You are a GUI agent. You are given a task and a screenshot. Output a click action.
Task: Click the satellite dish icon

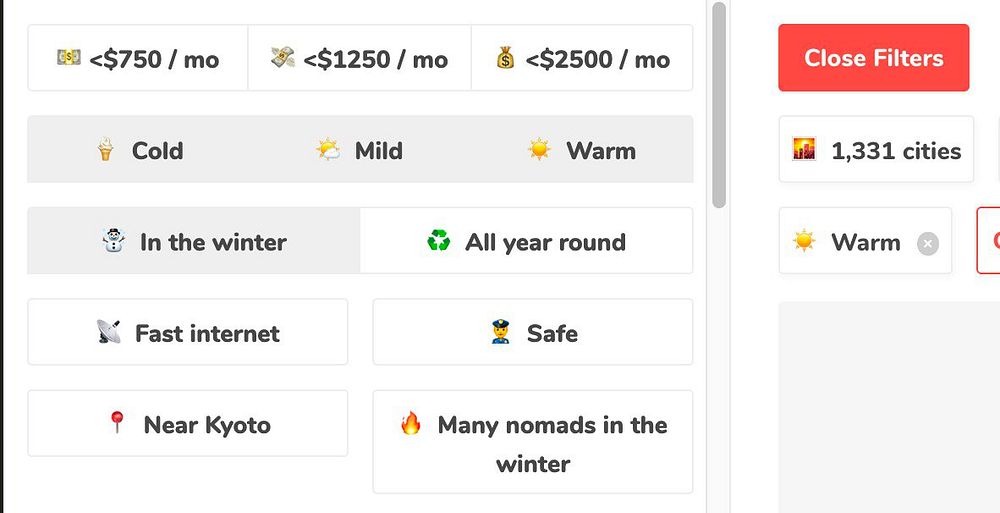coord(108,332)
